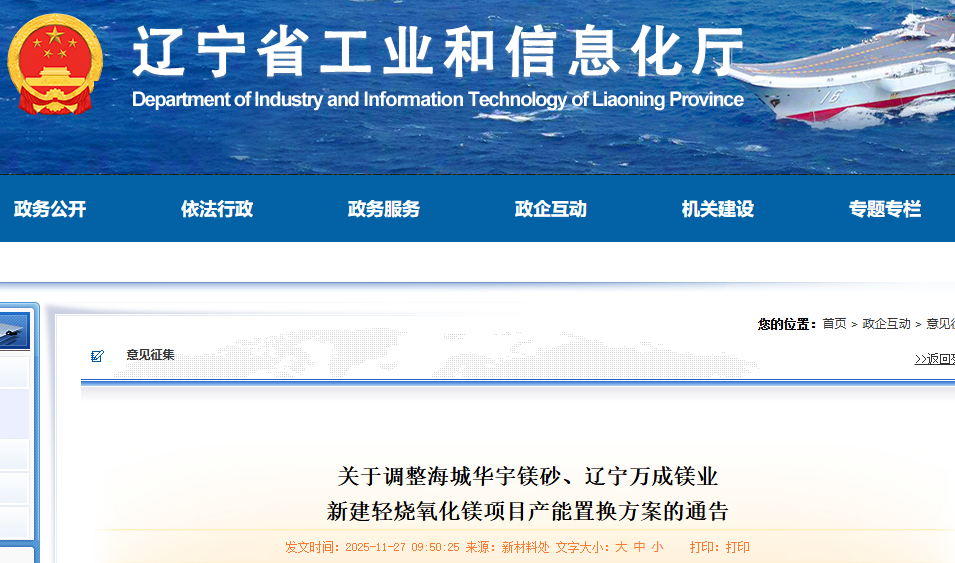Click 政企互动 in the breadcrumb path
Viewport: 955px width, 563px height.
[x=887, y=324]
